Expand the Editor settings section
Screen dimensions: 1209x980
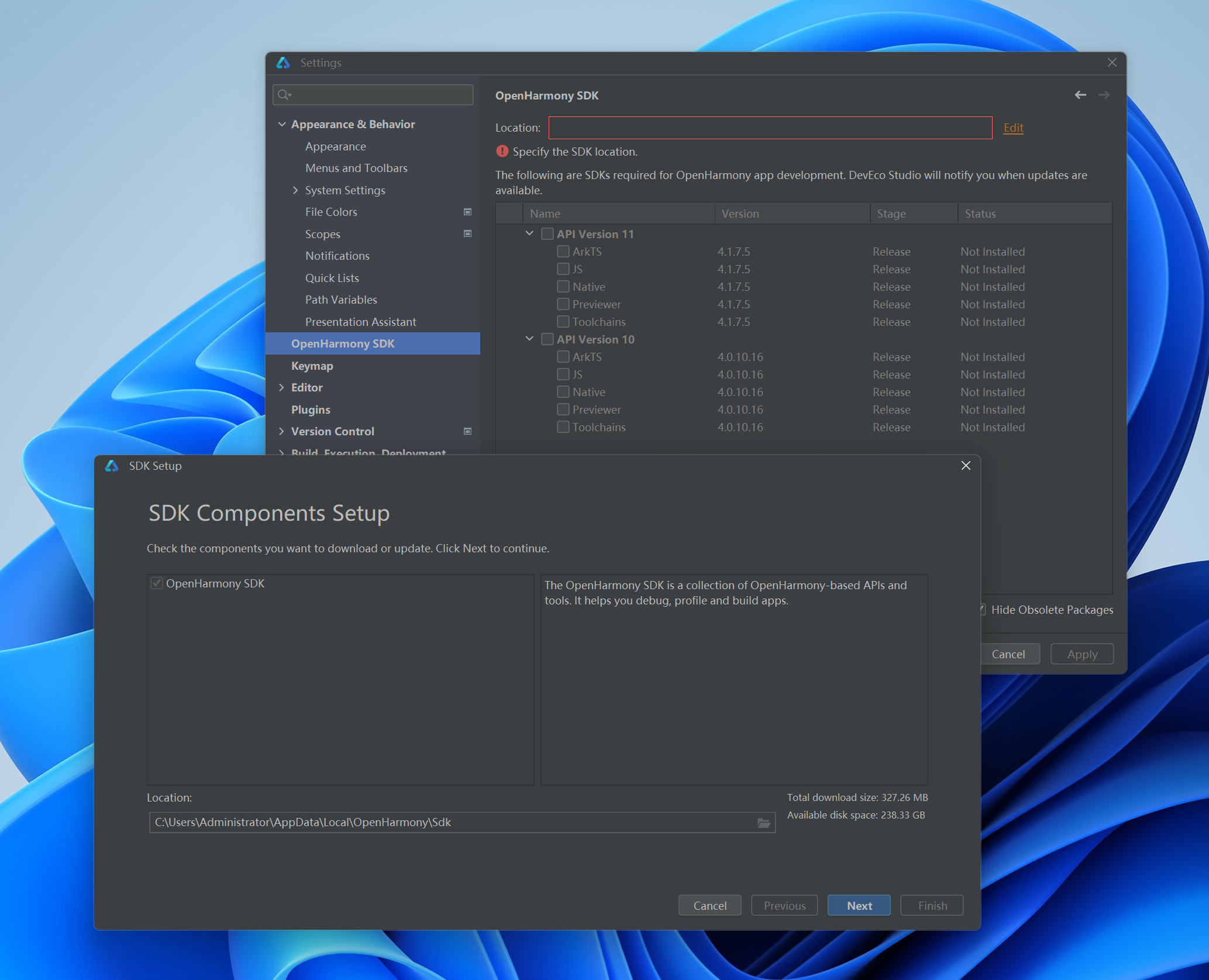tap(282, 387)
